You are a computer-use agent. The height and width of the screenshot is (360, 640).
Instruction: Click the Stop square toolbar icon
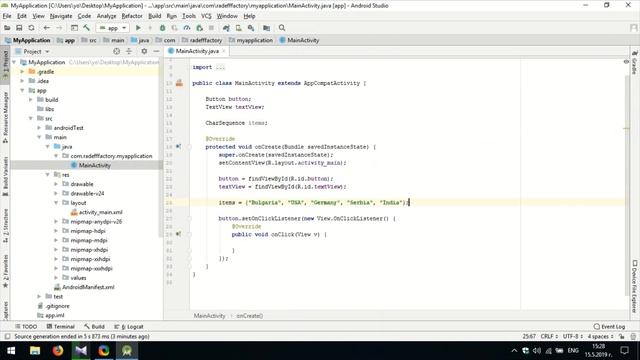point(211,28)
